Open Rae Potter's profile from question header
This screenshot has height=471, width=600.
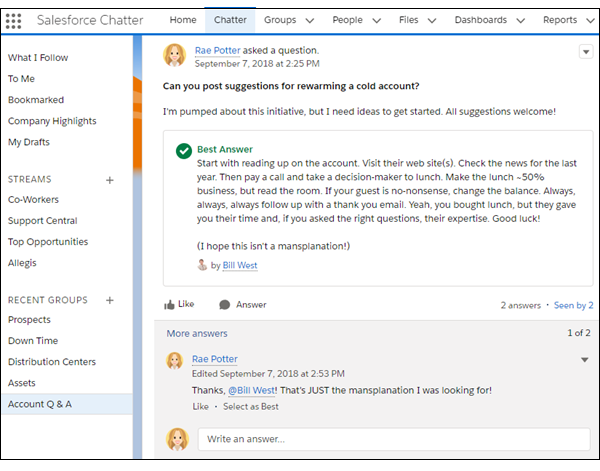click(x=217, y=51)
